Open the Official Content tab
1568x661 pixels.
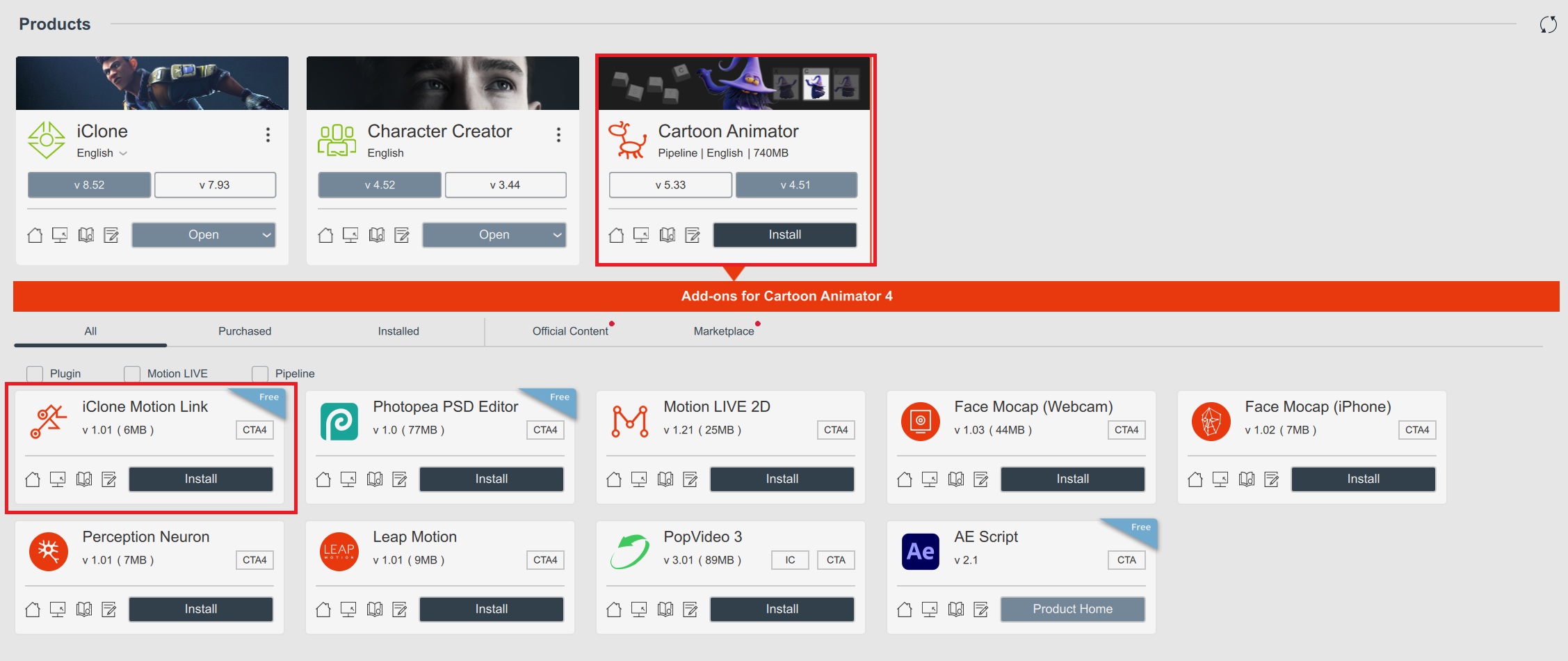click(570, 331)
